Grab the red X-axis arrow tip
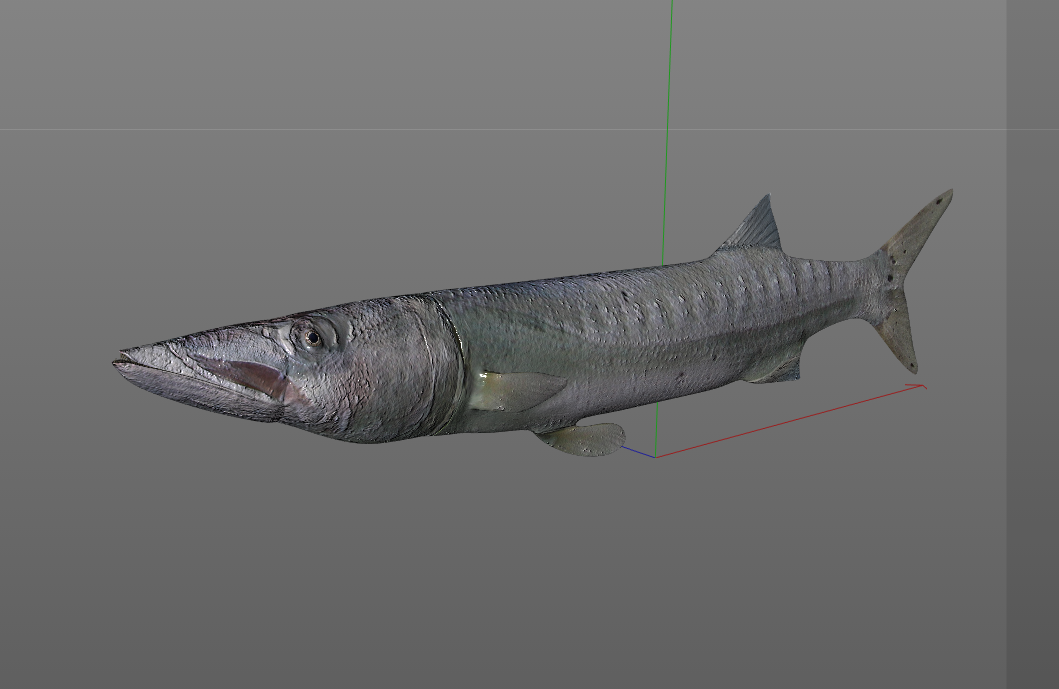This screenshot has width=1059, height=689. click(x=920, y=386)
